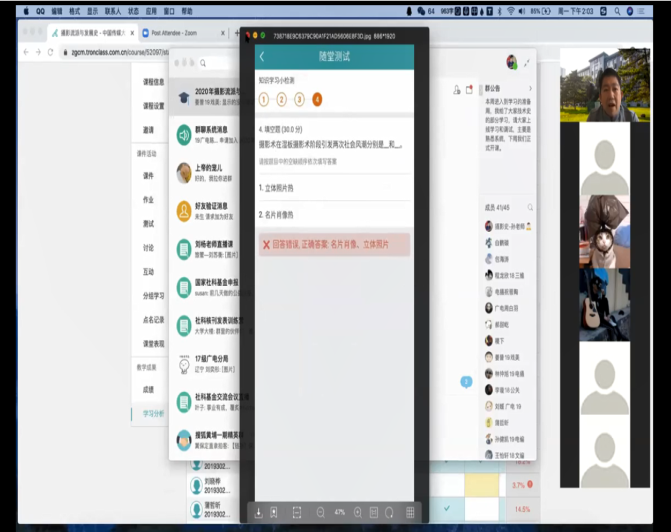This screenshot has height=532, width=671.
Task: Zoom out using the minus magnifier icon
Action: (320, 512)
